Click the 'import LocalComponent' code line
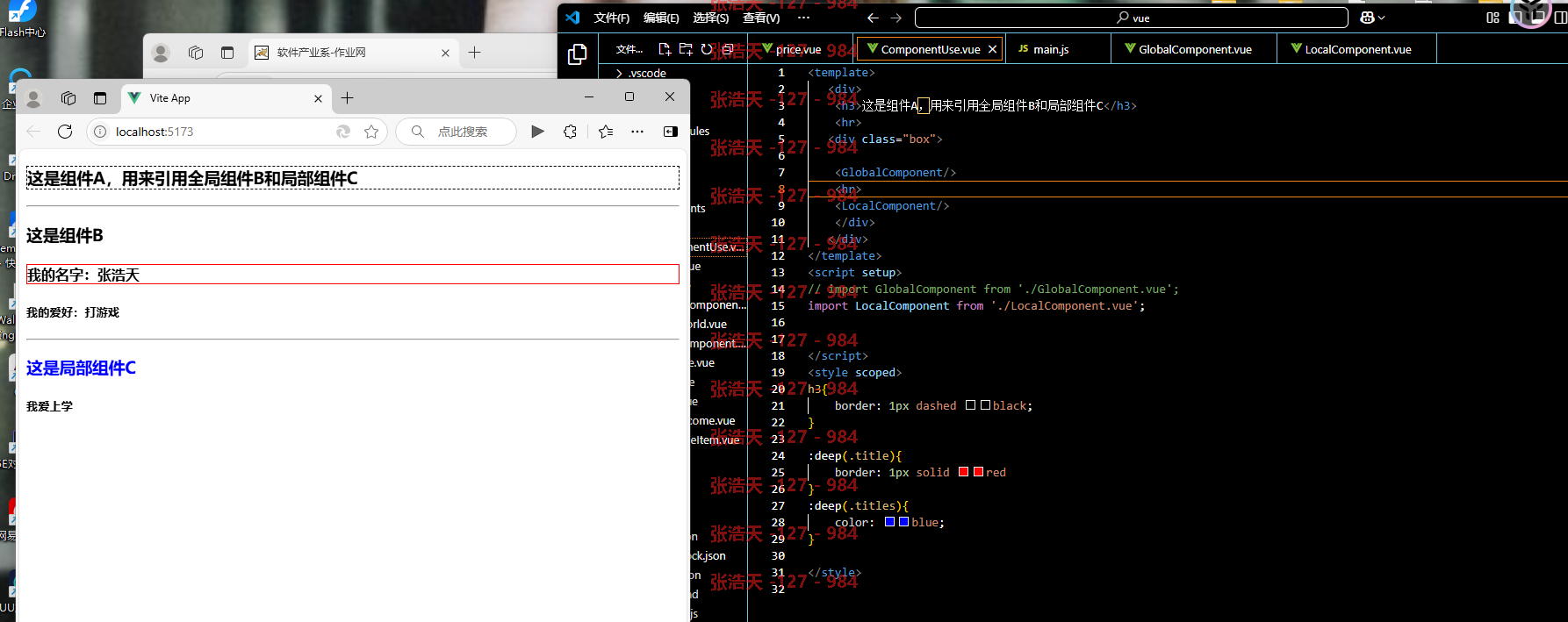 [976, 305]
